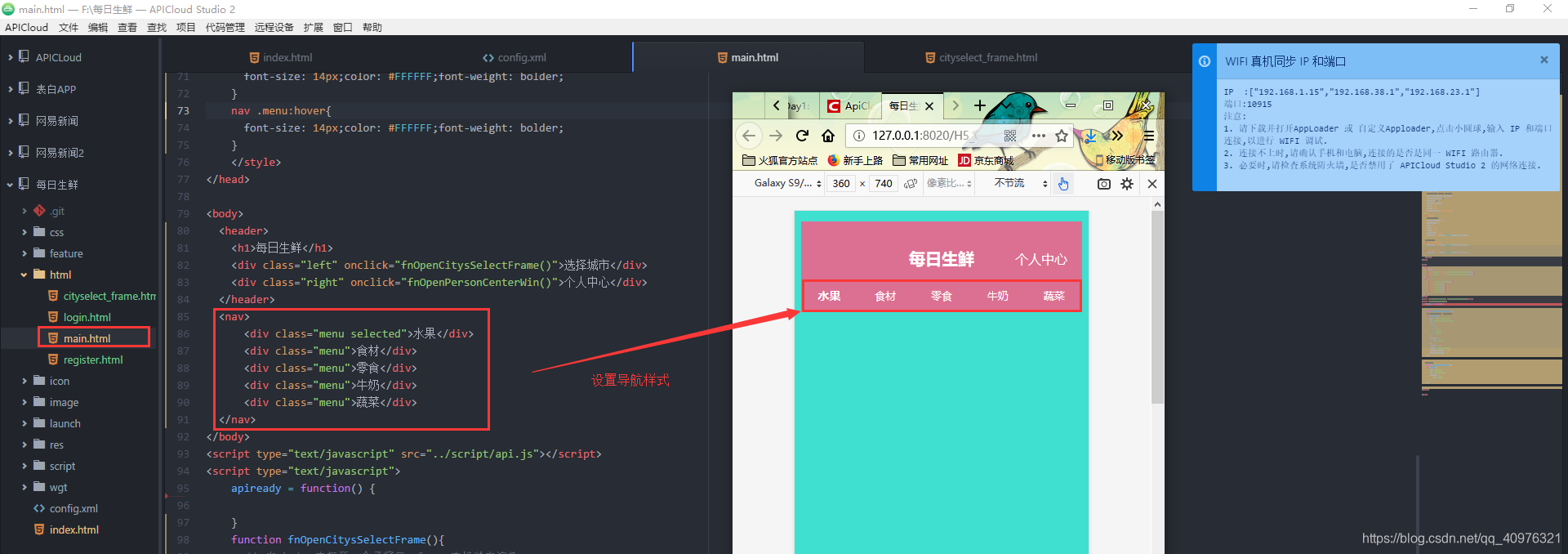Open 帮助 menu
1568x554 pixels.
(x=372, y=27)
